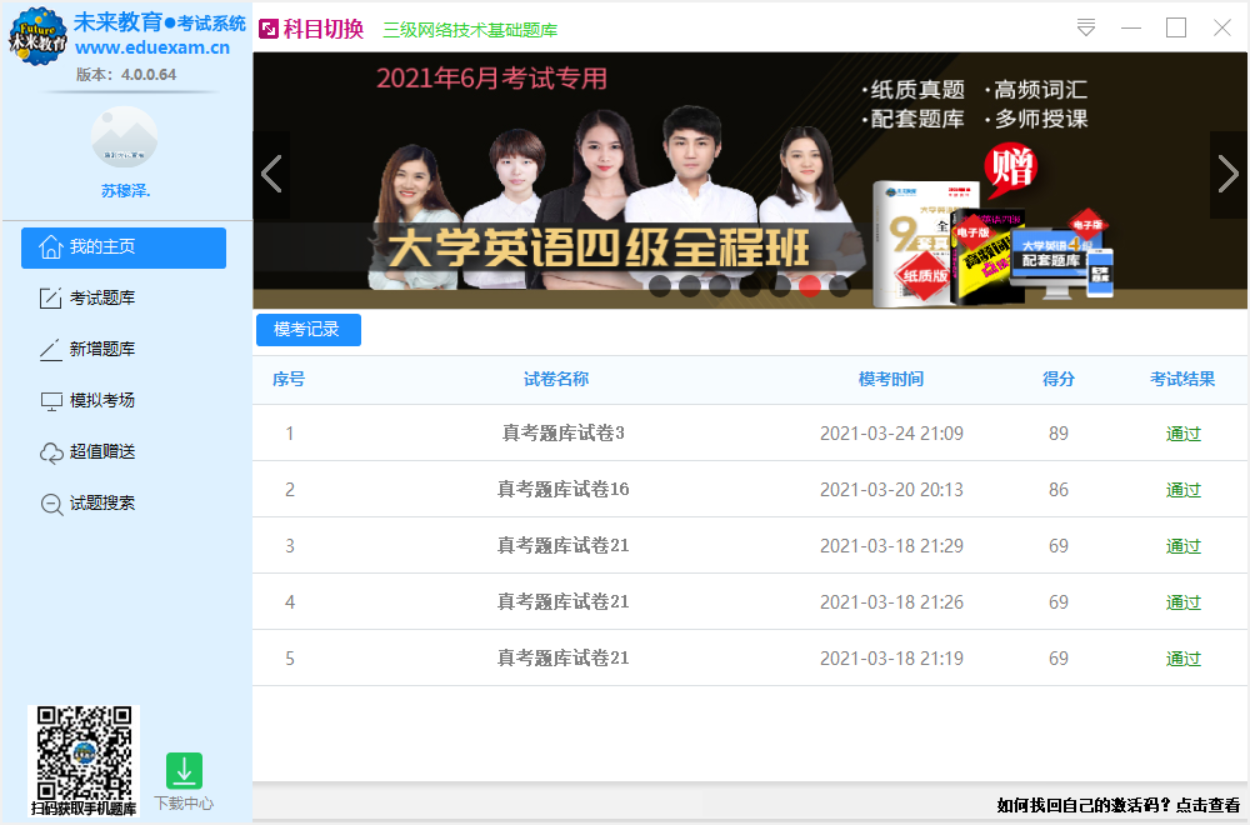Click the 大学英语四级全程班 banner image
The height and width of the screenshot is (825, 1250).
[750, 180]
